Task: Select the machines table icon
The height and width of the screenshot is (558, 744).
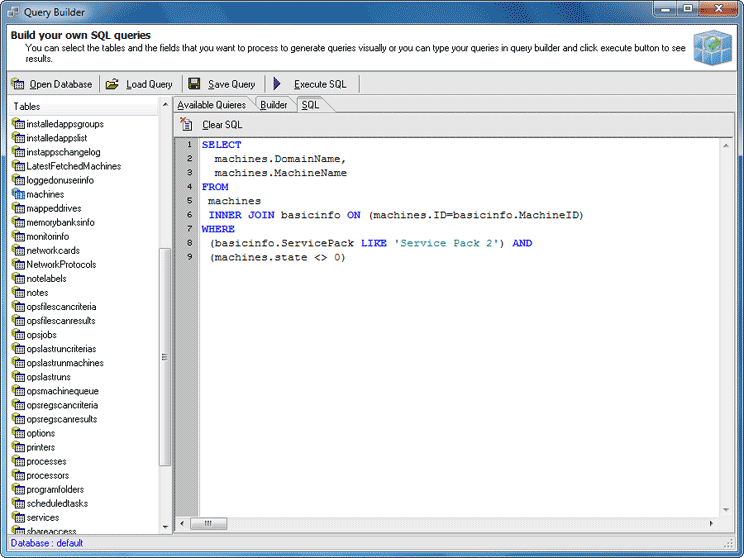Action: click(17, 194)
